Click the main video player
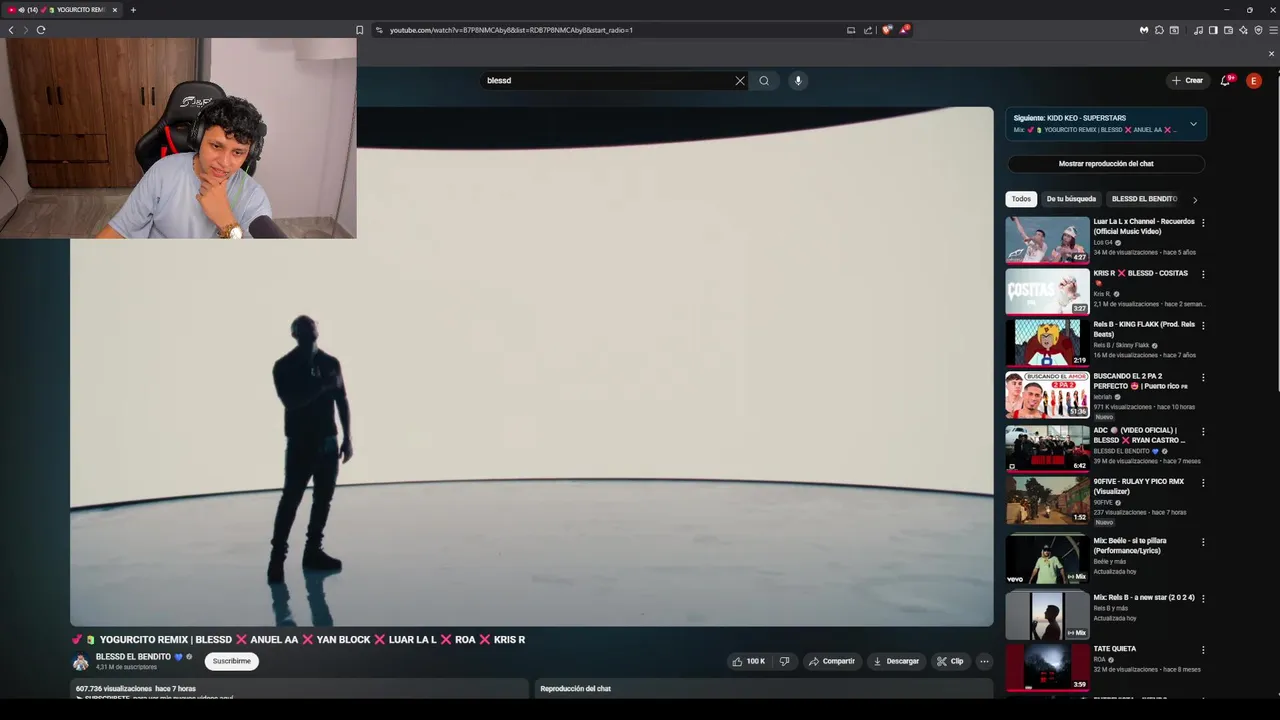Screen dimensions: 1280x720 pyautogui.click(x=532, y=367)
